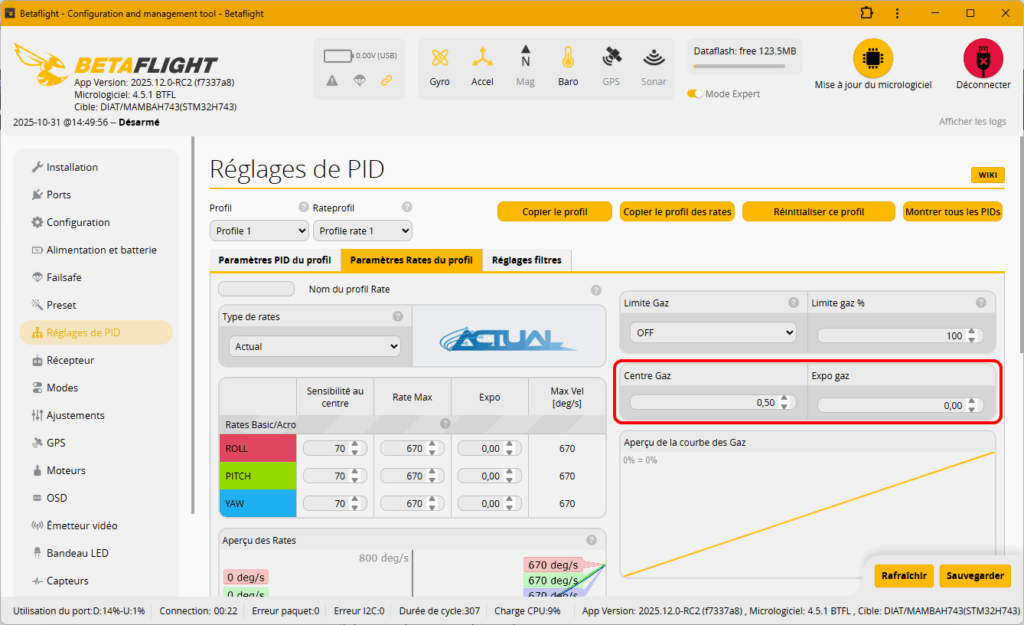
Task: Select the Gyro sensor icon
Action: tap(440, 68)
